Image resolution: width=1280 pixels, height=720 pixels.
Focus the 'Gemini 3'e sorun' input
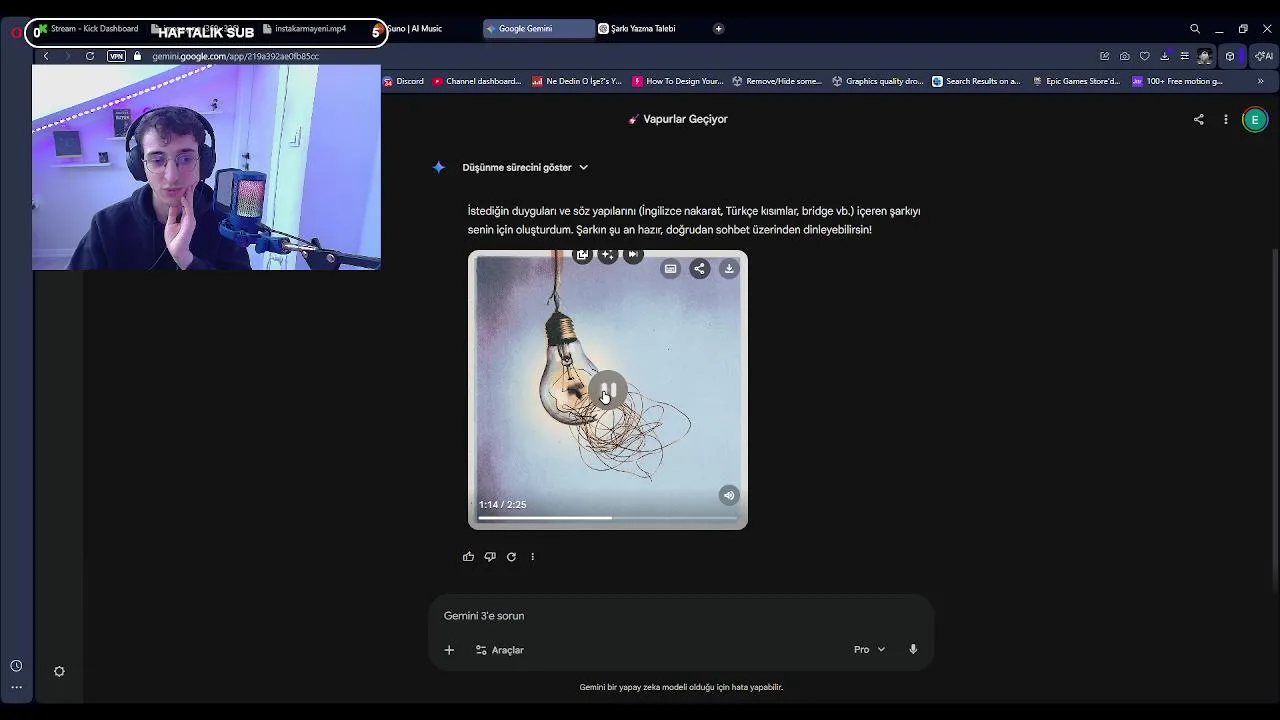[680, 616]
